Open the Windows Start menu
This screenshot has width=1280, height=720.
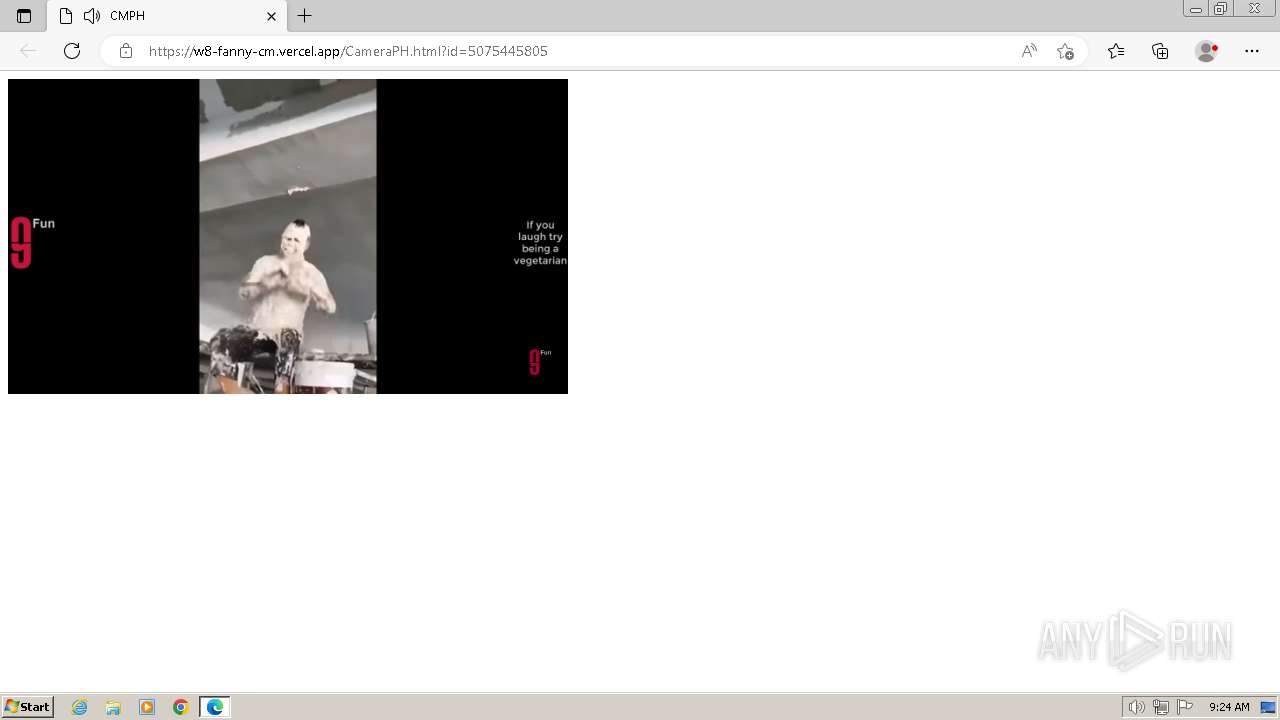click(28, 707)
